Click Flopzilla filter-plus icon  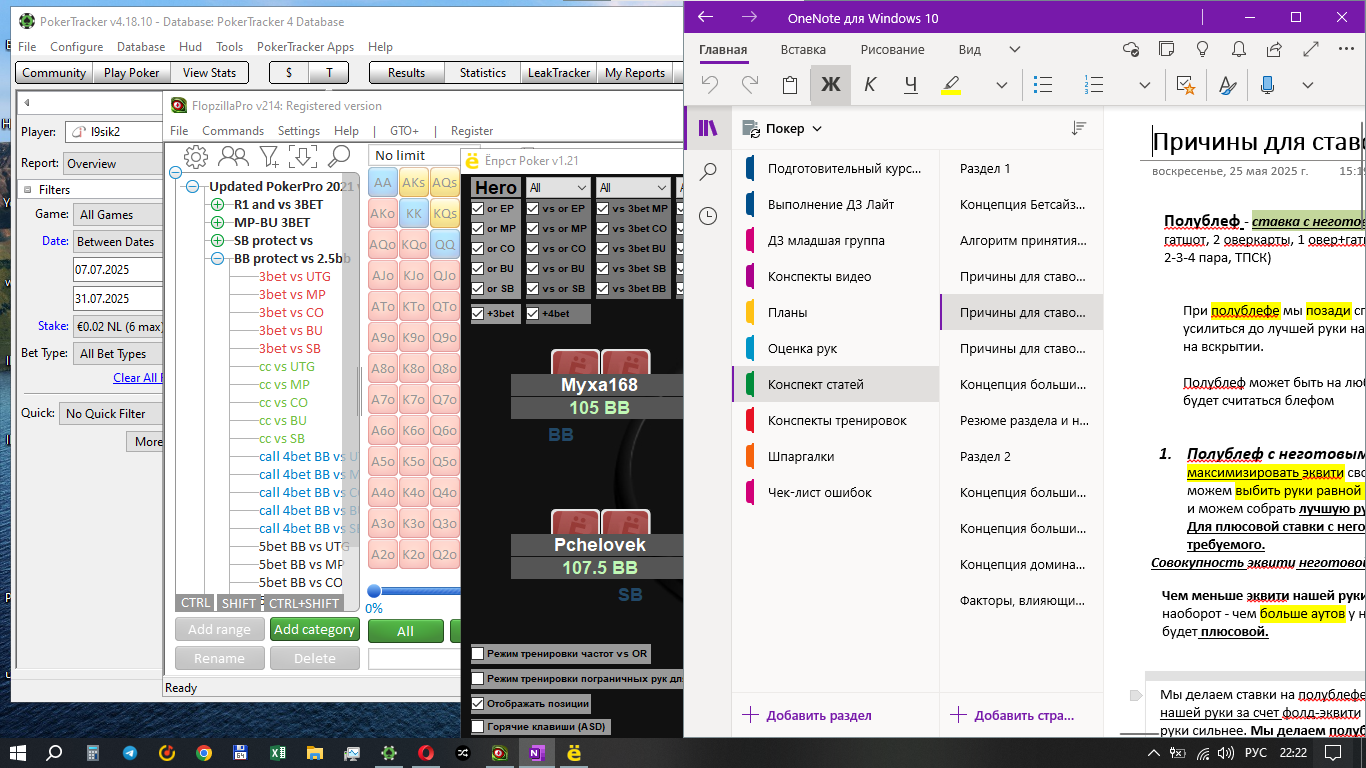(x=269, y=155)
